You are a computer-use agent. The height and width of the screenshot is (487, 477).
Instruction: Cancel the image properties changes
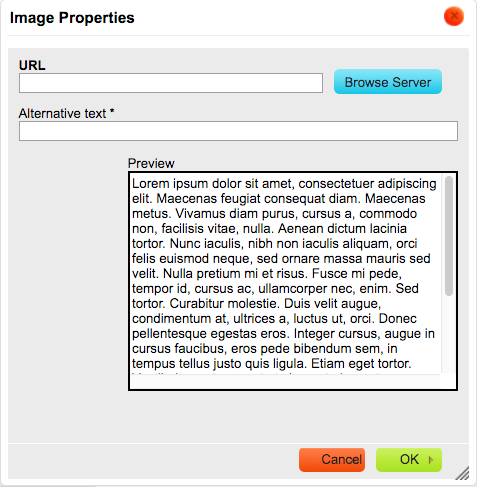tap(332, 460)
